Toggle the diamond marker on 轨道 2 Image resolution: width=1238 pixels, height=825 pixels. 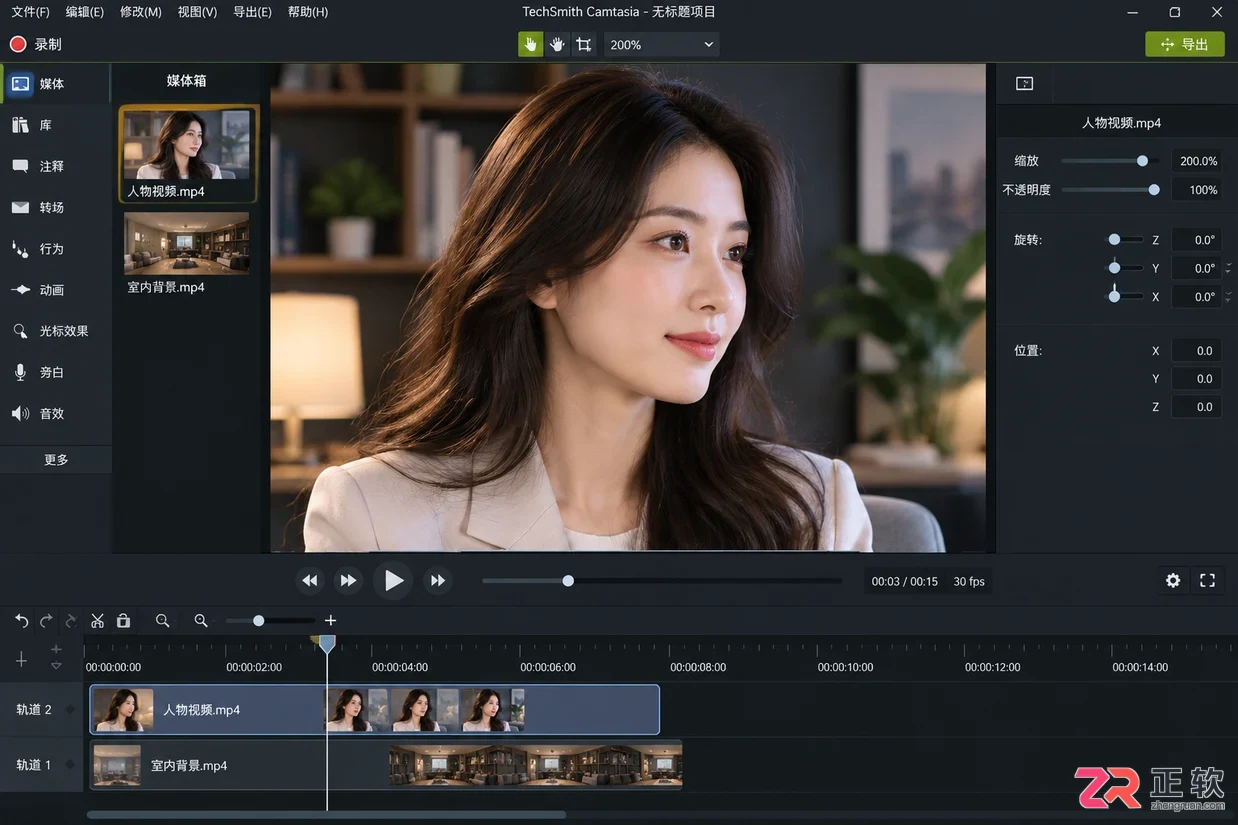(x=70, y=710)
